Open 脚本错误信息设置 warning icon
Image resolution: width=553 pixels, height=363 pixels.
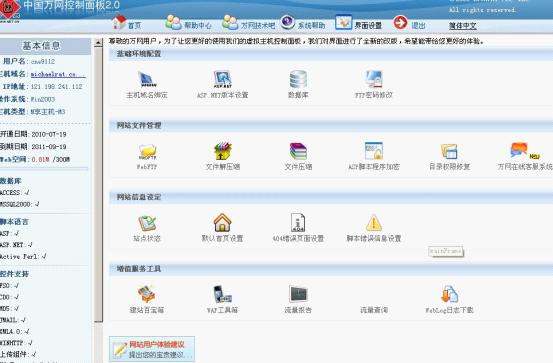[374, 223]
